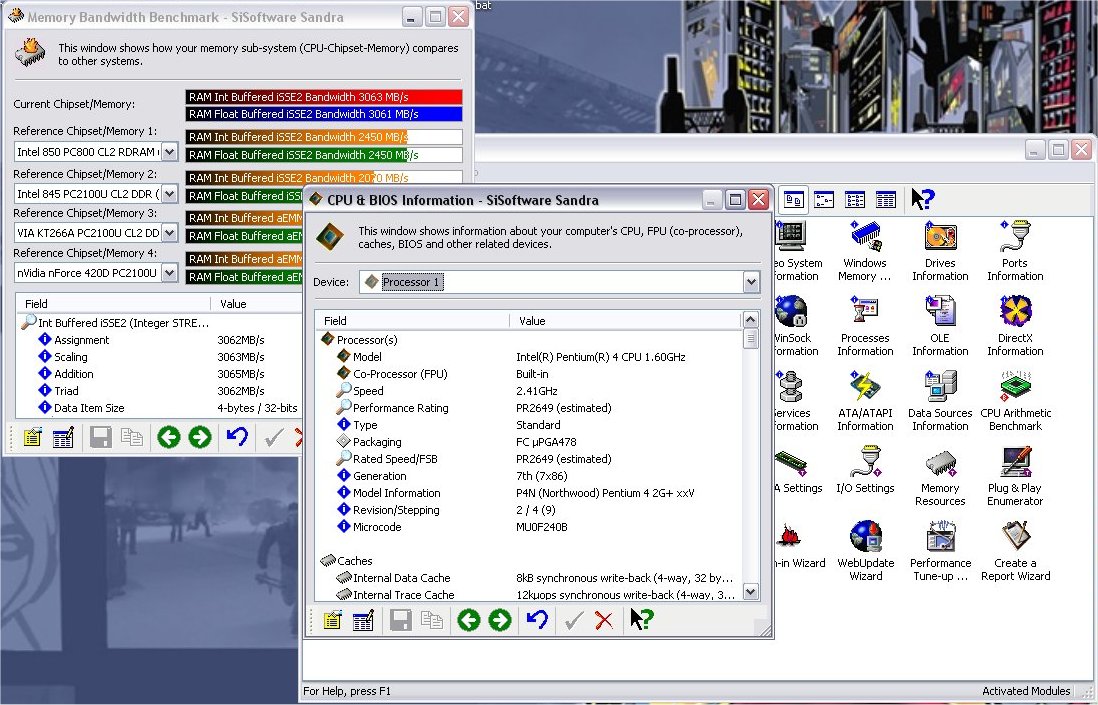Click the table-with-pencil icon in CPU & BIOS toolbar

(363, 620)
